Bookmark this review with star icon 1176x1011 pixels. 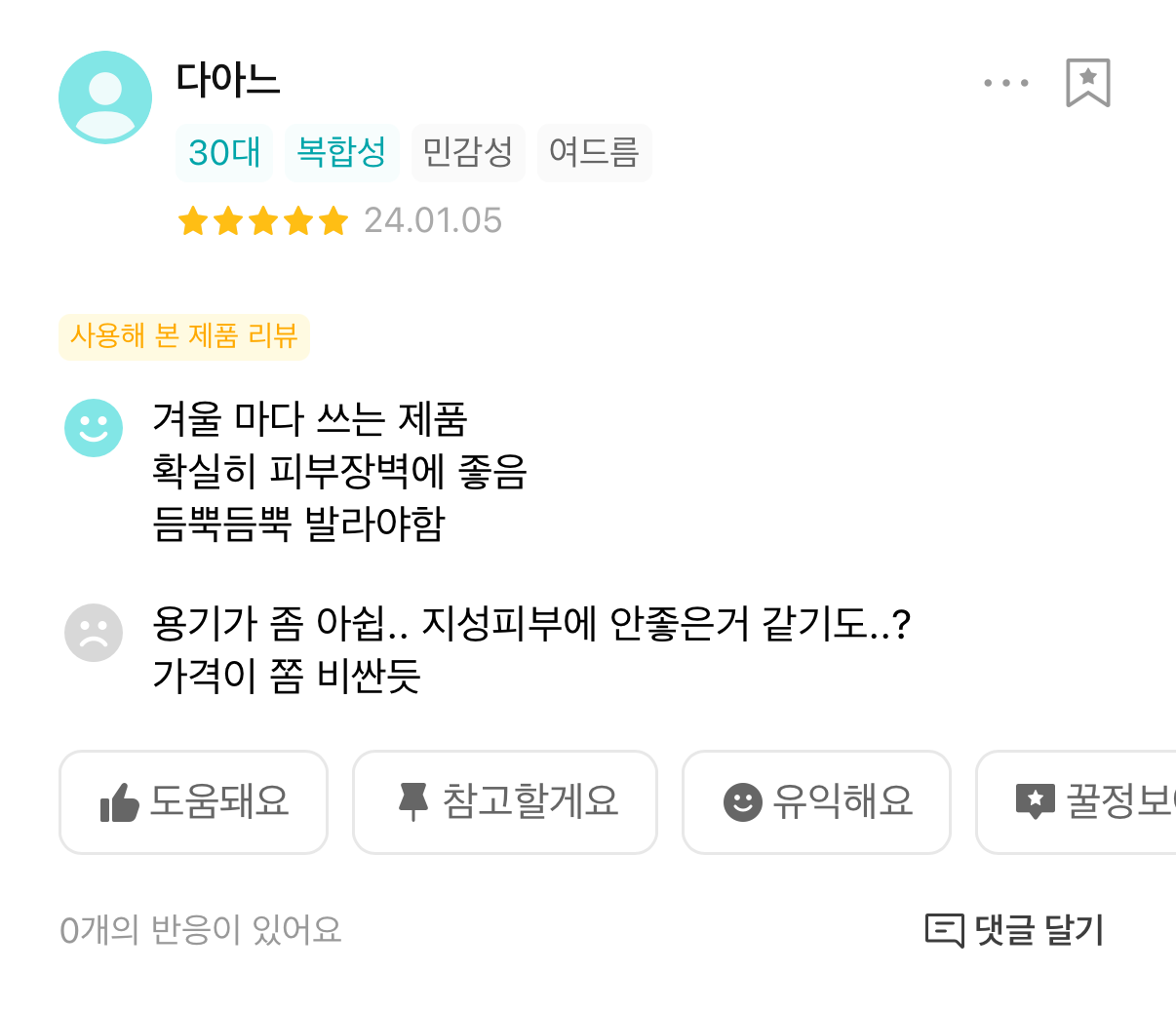tap(1087, 83)
